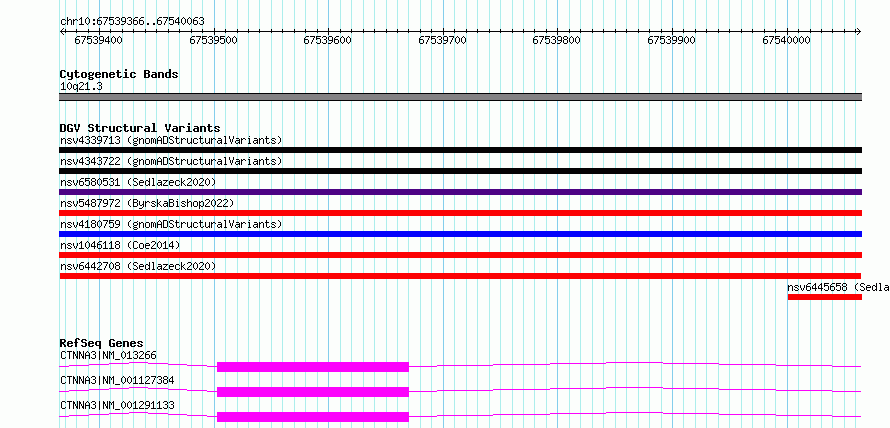Open variant label nsv6442708 (Sedlazeck2020)
The image size is (890, 428).
tap(138, 266)
